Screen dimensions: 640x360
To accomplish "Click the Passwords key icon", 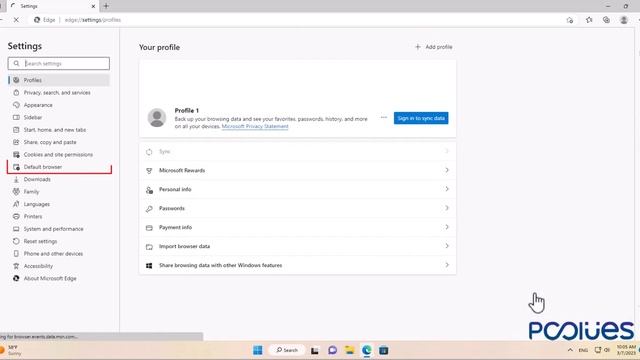I will 149,209.
